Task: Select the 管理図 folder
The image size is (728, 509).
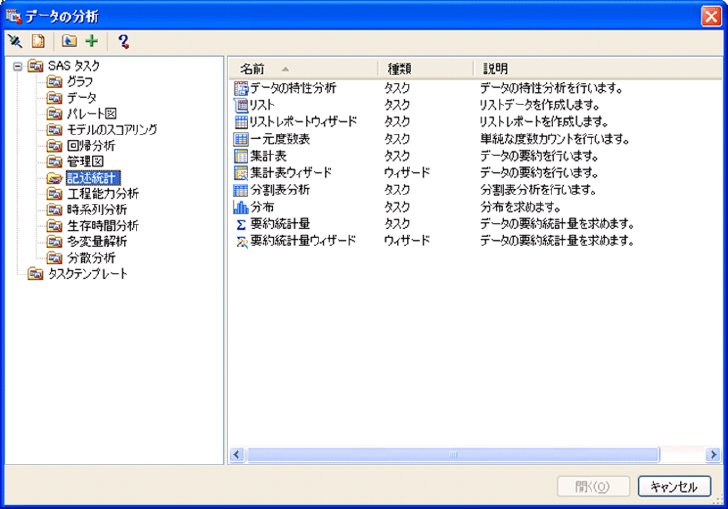Action: click(85, 162)
